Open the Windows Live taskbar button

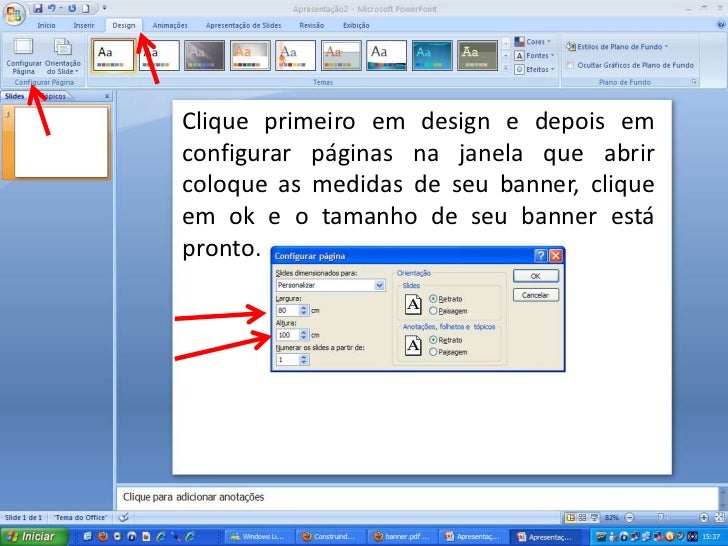click(260, 537)
